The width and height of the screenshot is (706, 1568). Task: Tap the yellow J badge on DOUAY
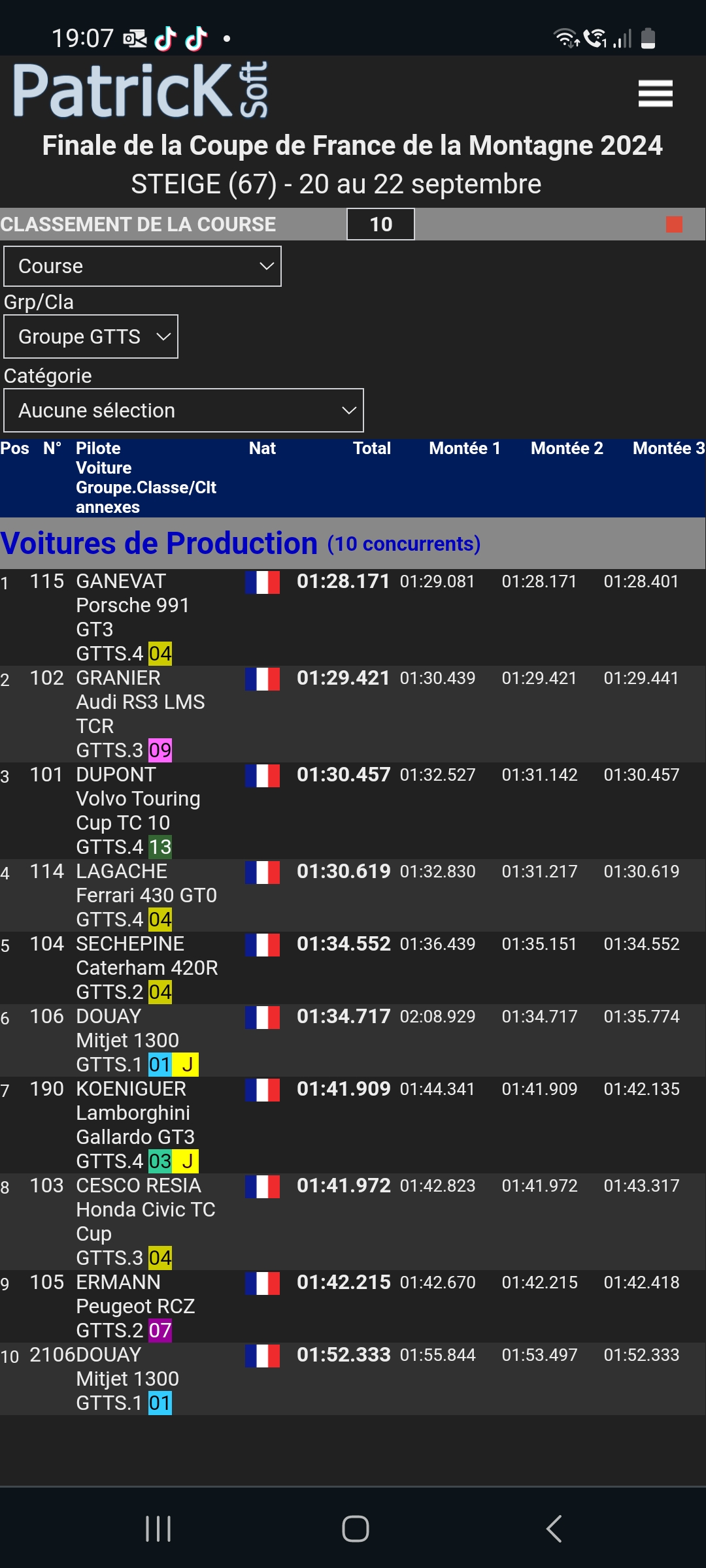pos(186,1065)
